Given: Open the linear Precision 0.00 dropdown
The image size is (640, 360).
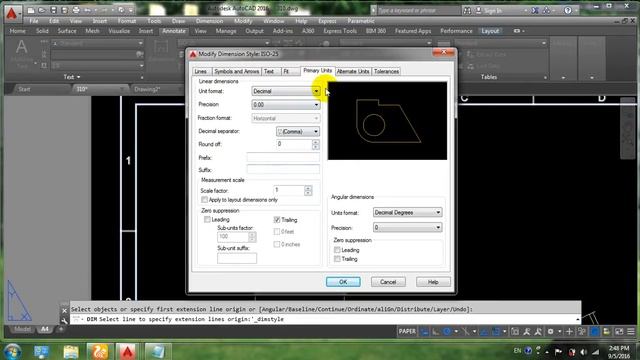Looking at the screenshot, I should 286,105.
